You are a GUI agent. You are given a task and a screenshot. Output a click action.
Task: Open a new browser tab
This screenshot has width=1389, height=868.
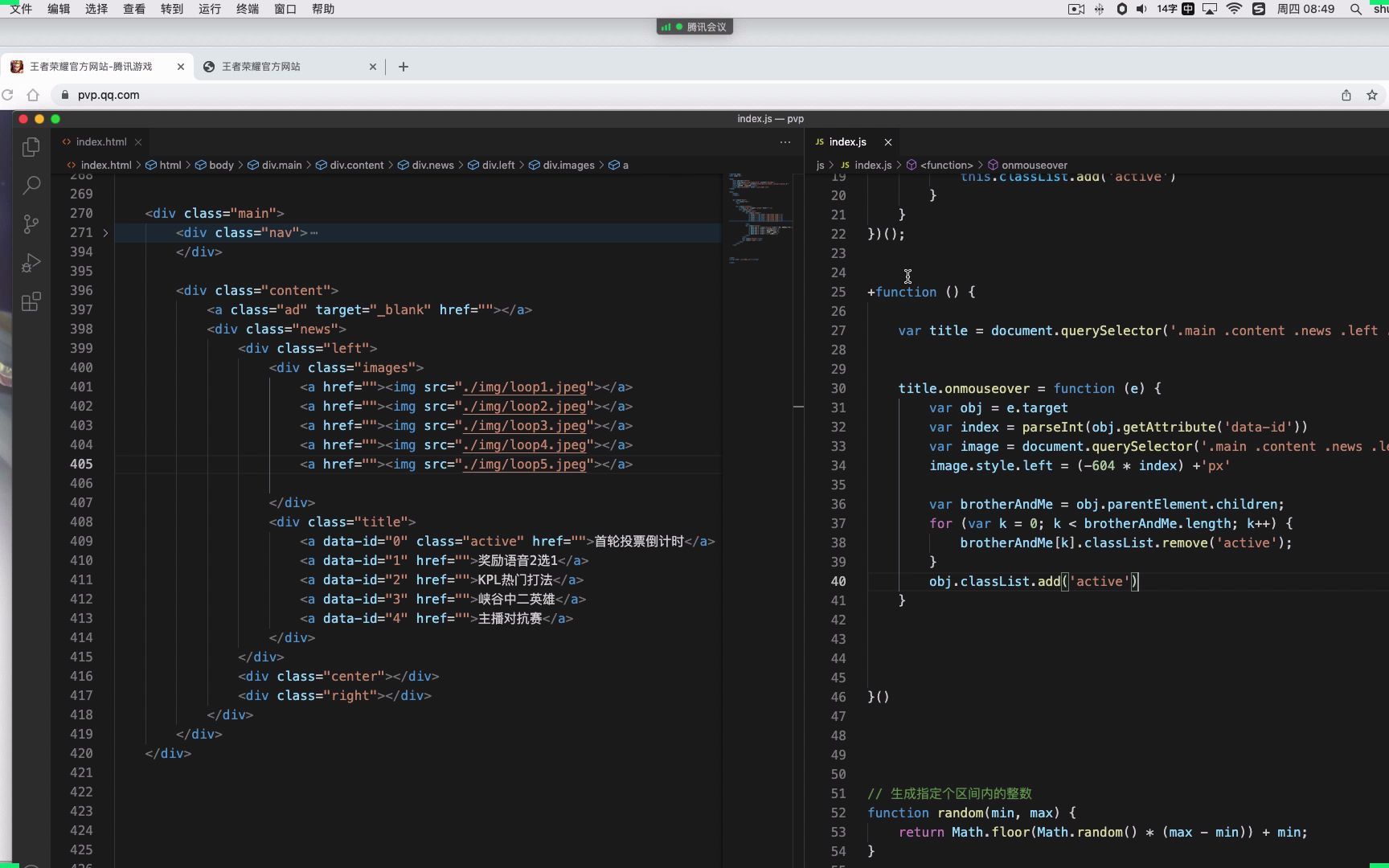[404, 67]
